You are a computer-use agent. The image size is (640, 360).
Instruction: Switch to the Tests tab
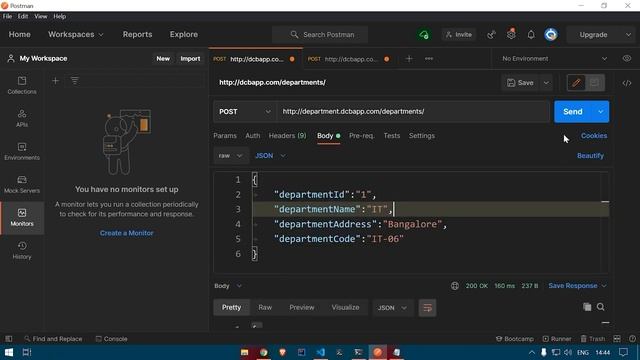[392, 136]
